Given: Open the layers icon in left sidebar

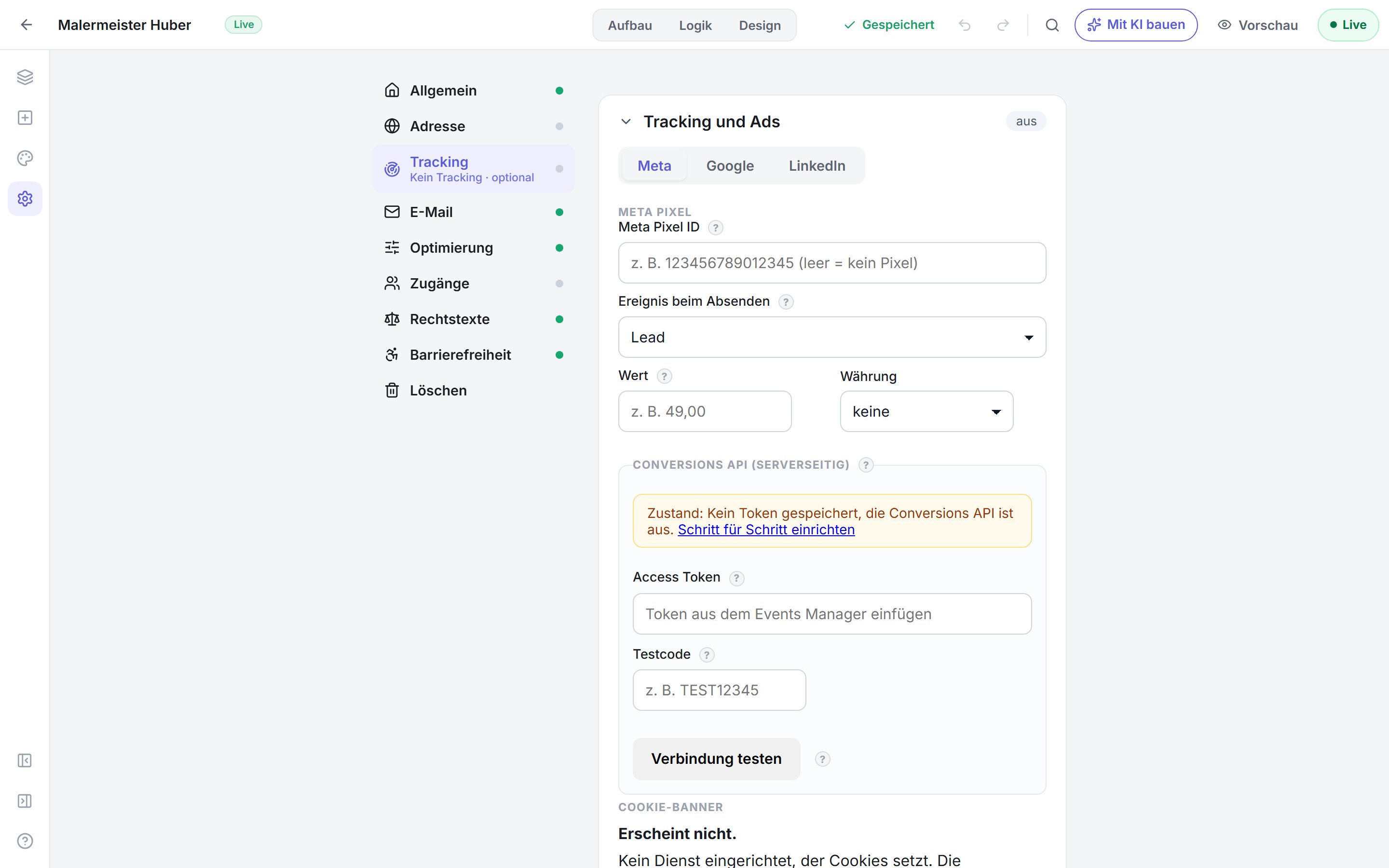Looking at the screenshot, I should tap(25, 77).
